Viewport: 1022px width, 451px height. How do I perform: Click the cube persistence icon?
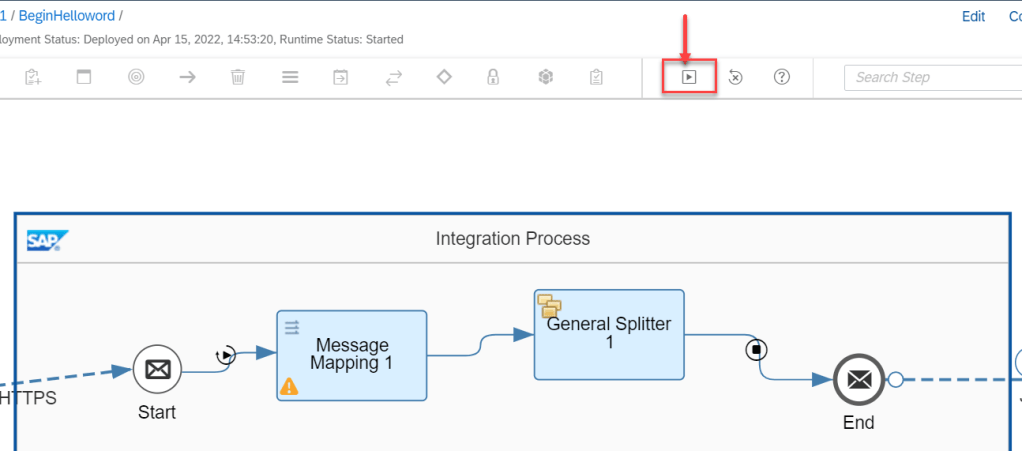545,77
